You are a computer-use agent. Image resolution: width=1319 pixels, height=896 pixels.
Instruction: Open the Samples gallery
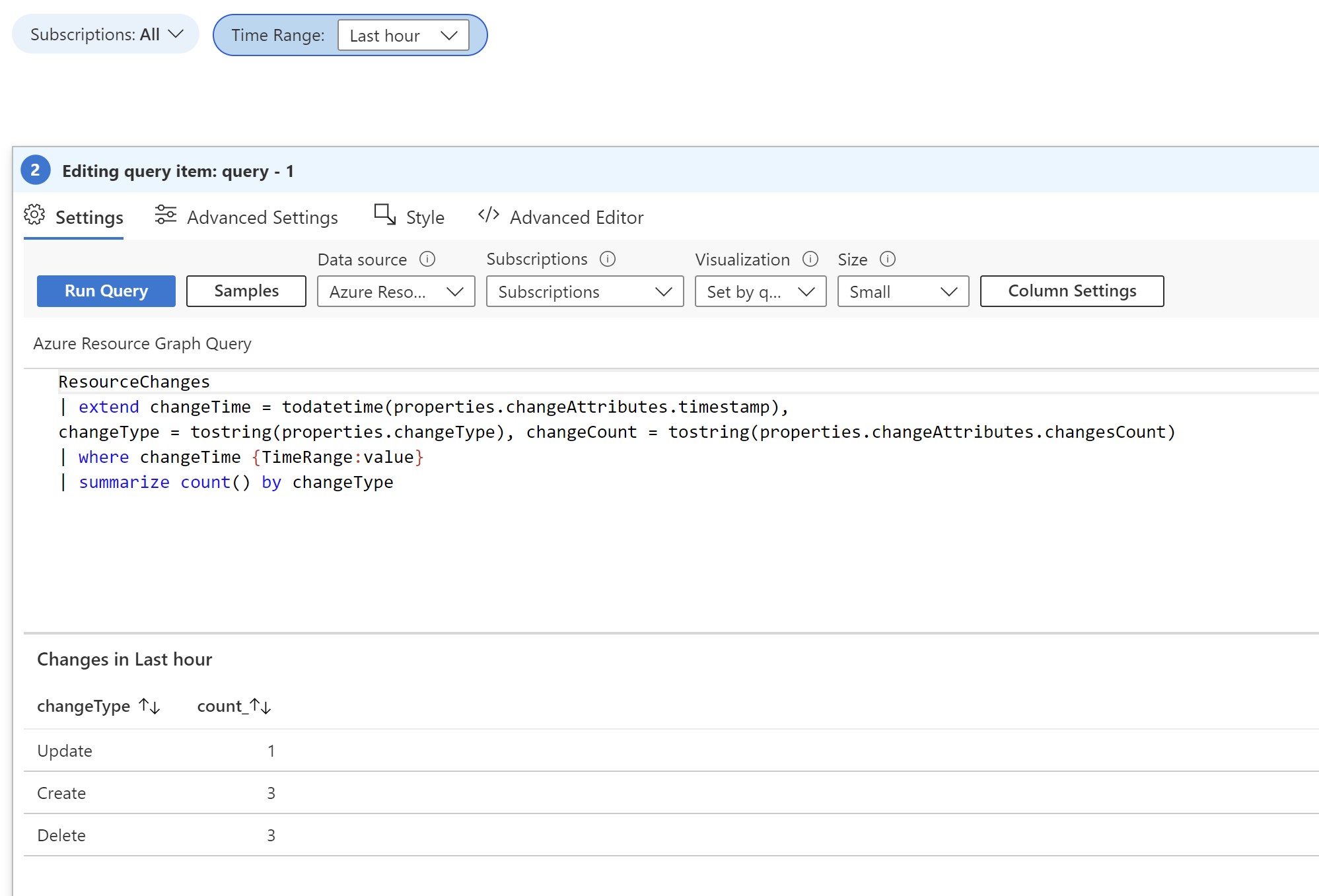246,291
